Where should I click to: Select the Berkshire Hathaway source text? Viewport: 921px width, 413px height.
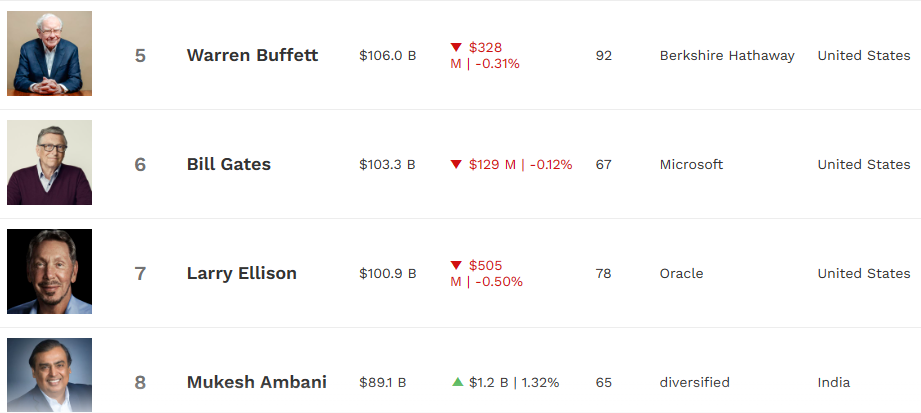click(x=727, y=56)
